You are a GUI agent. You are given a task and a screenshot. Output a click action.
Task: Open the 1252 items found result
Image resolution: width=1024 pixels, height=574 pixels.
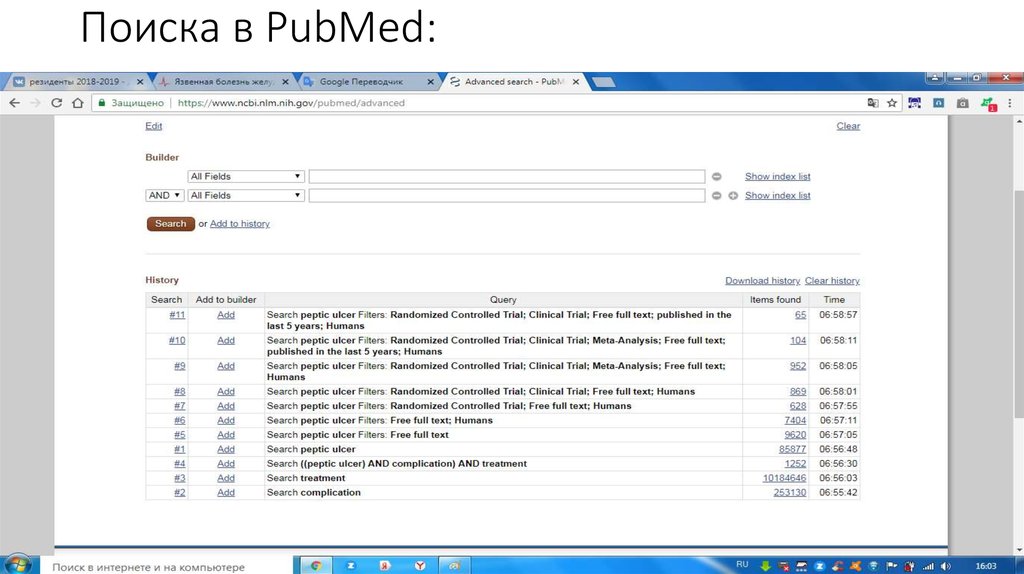pos(795,464)
